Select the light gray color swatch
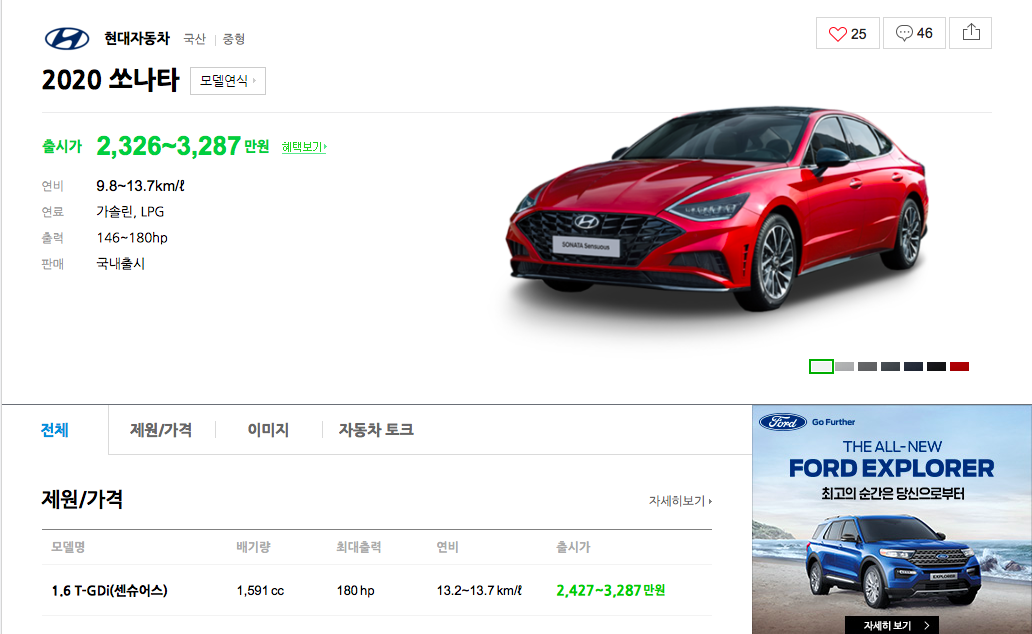 (844, 367)
